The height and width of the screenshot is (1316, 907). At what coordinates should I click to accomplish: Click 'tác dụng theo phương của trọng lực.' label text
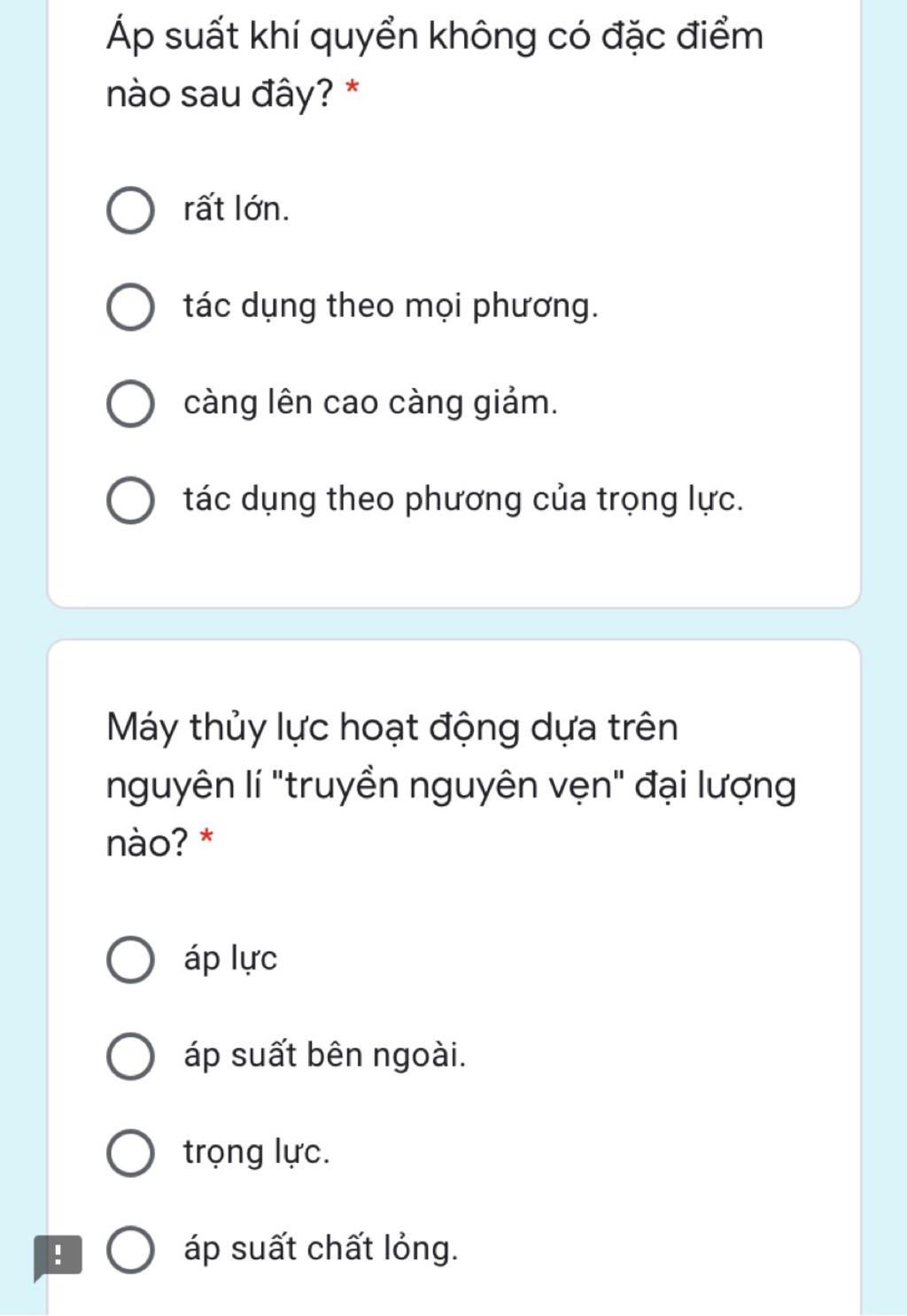pyautogui.click(x=463, y=500)
